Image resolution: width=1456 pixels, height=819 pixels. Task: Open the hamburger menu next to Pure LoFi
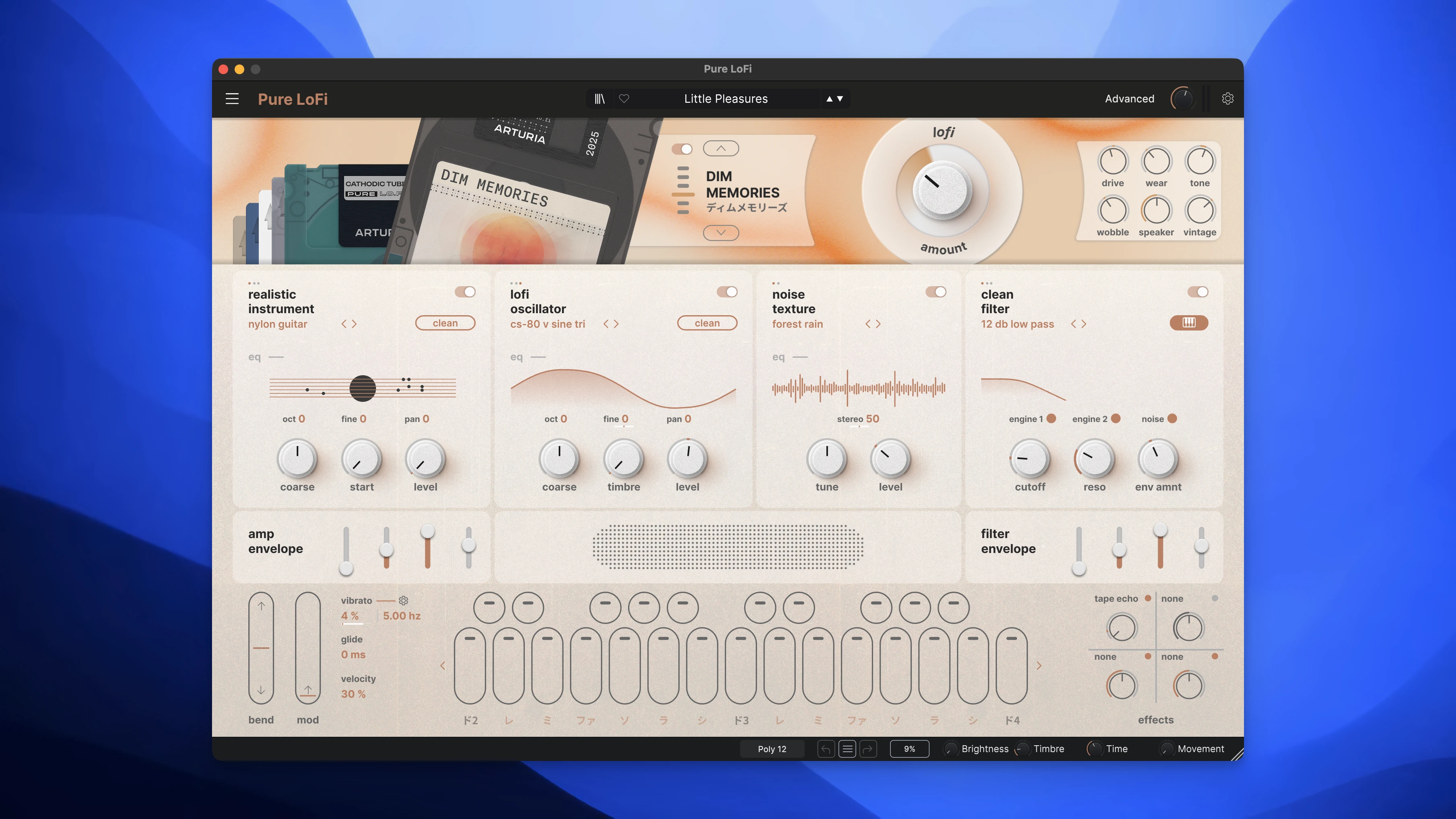[232, 98]
